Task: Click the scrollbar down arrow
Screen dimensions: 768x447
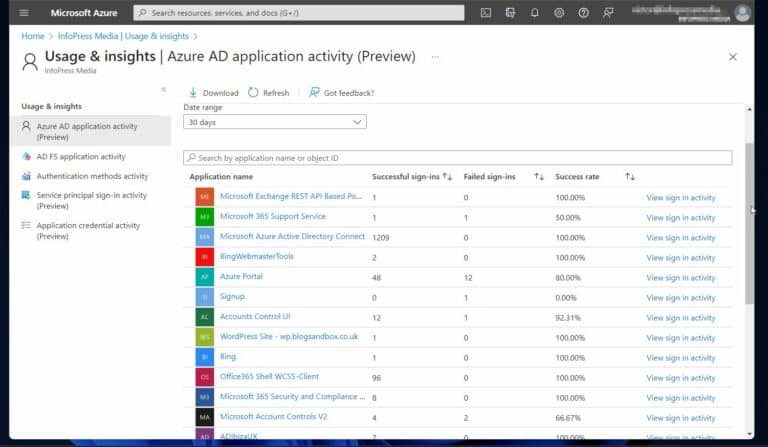Action: tap(749, 434)
